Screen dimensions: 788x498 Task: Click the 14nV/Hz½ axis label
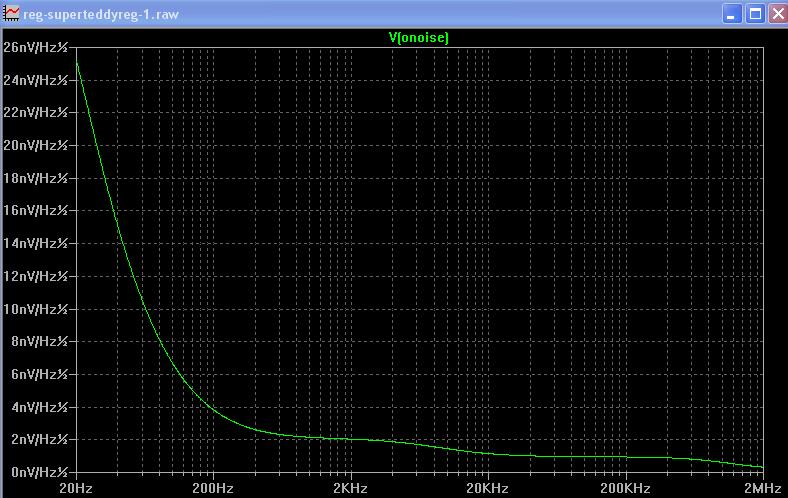click(x=35, y=243)
